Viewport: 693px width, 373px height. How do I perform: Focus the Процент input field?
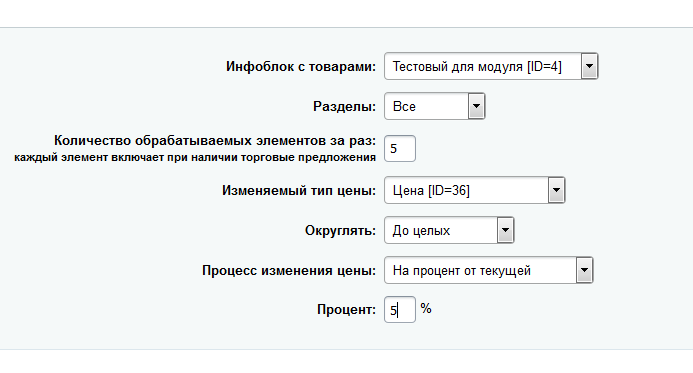(x=400, y=309)
